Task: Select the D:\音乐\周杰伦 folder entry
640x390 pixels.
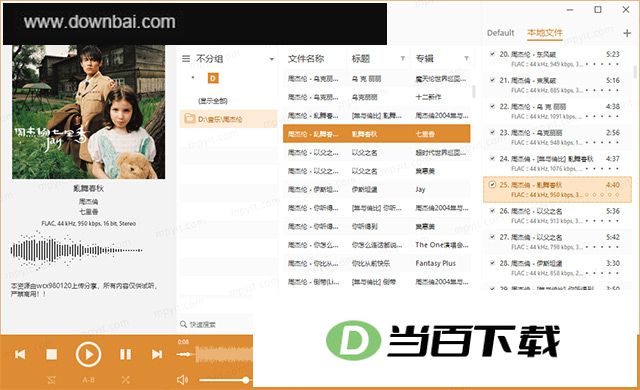Action: pos(229,119)
